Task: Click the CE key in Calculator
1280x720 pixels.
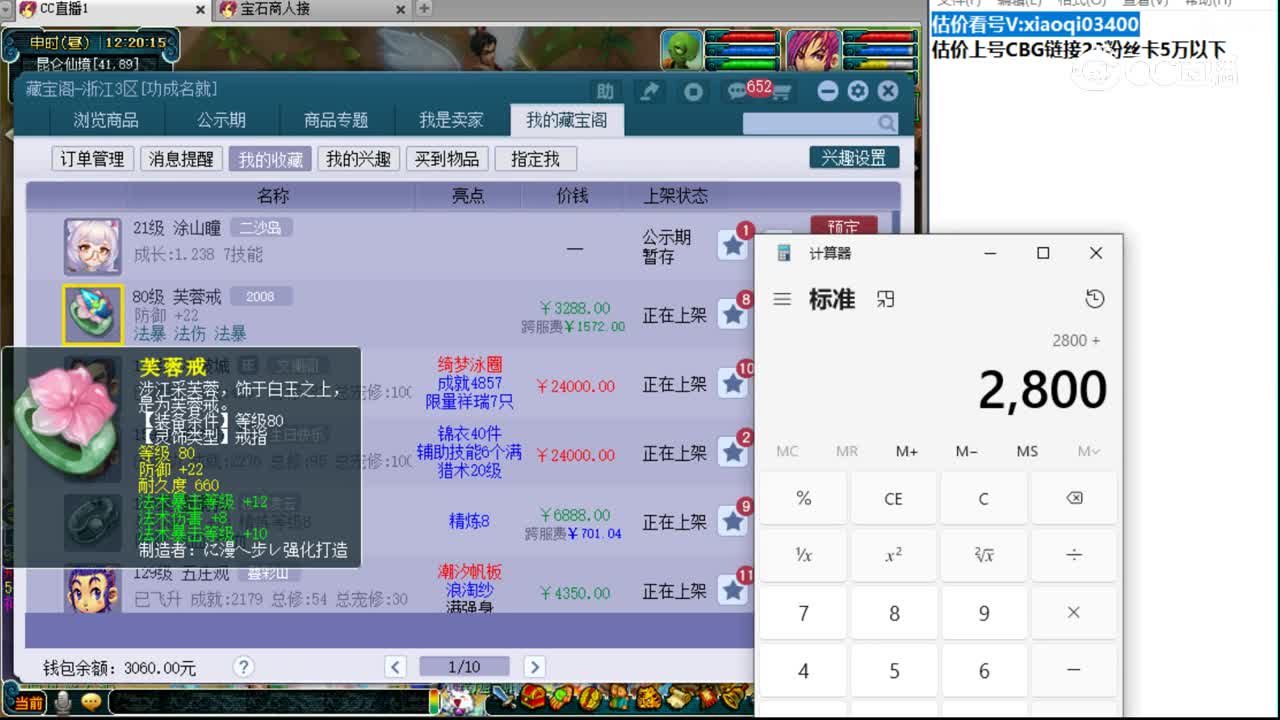Action: pyautogui.click(x=893, y=498)
